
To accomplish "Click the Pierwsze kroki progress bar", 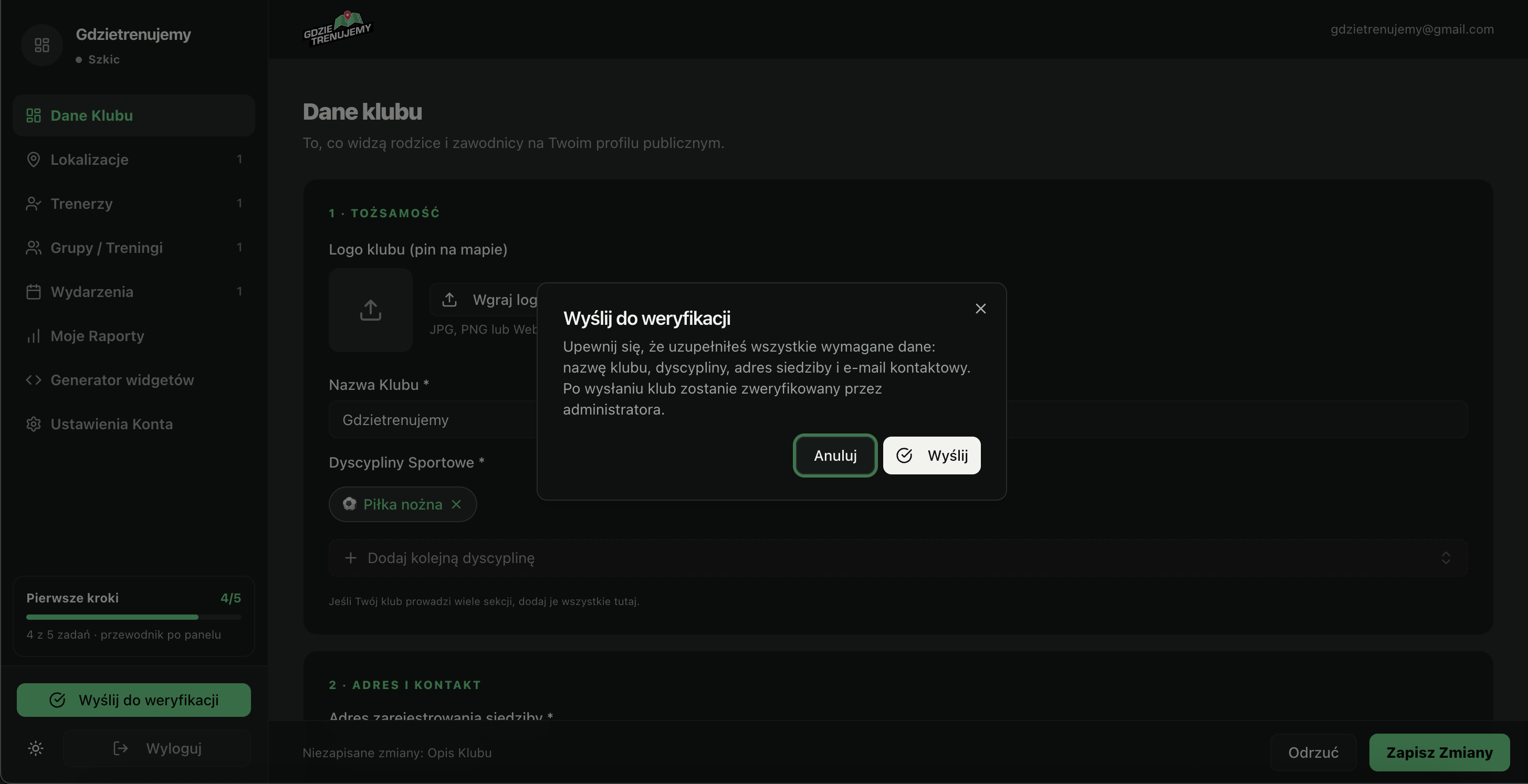I will [133, 617].
